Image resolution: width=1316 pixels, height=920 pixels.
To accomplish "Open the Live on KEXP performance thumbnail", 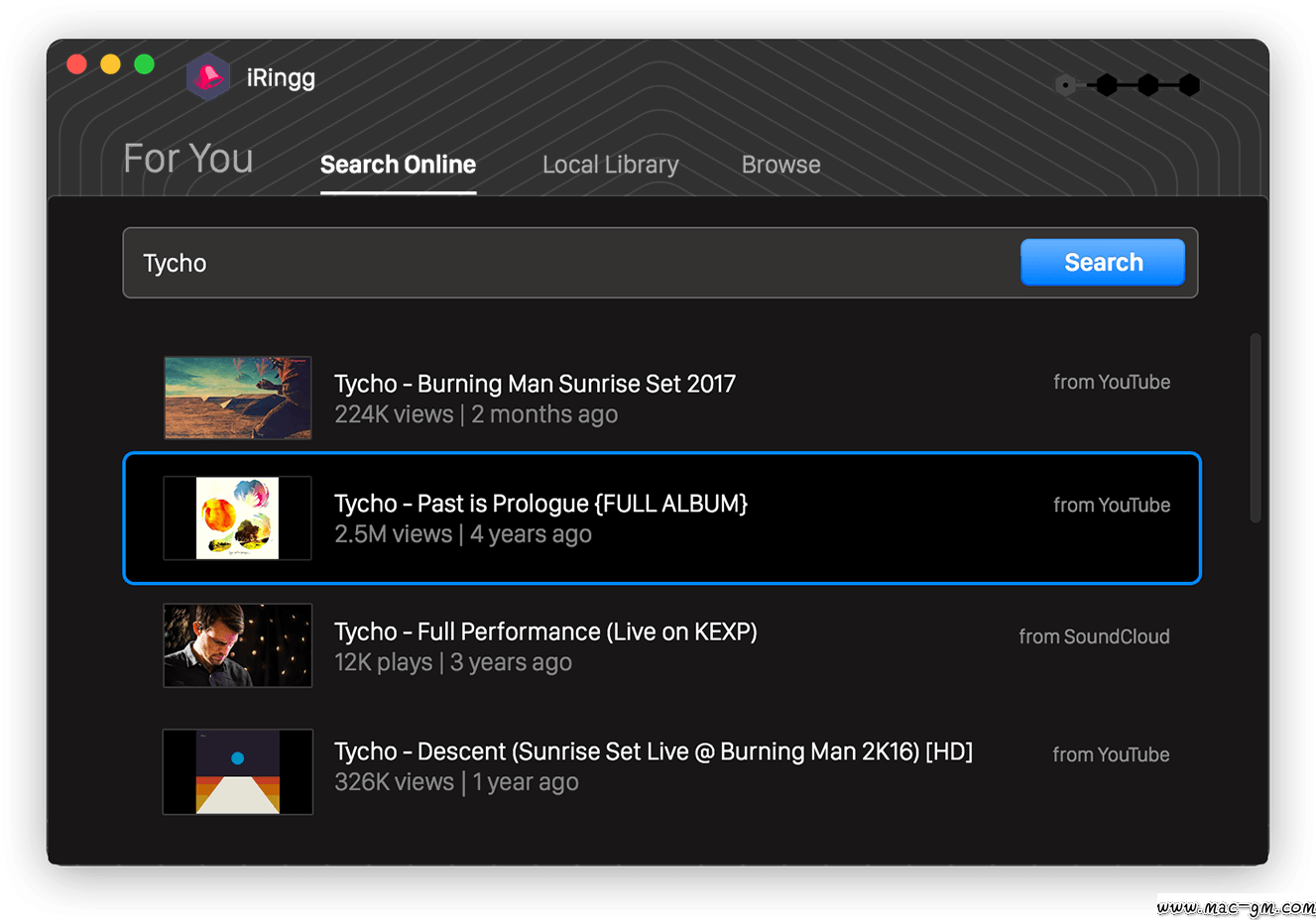I will point(238,645).
